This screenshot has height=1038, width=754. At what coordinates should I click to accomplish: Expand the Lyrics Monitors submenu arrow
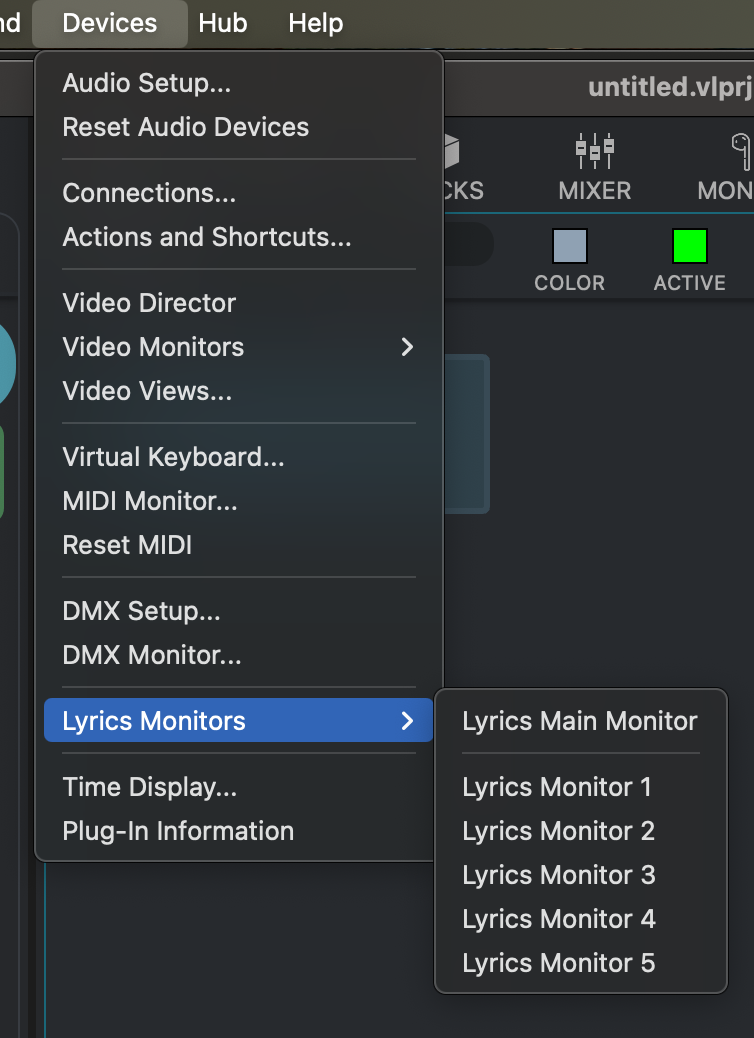point(407,721)
